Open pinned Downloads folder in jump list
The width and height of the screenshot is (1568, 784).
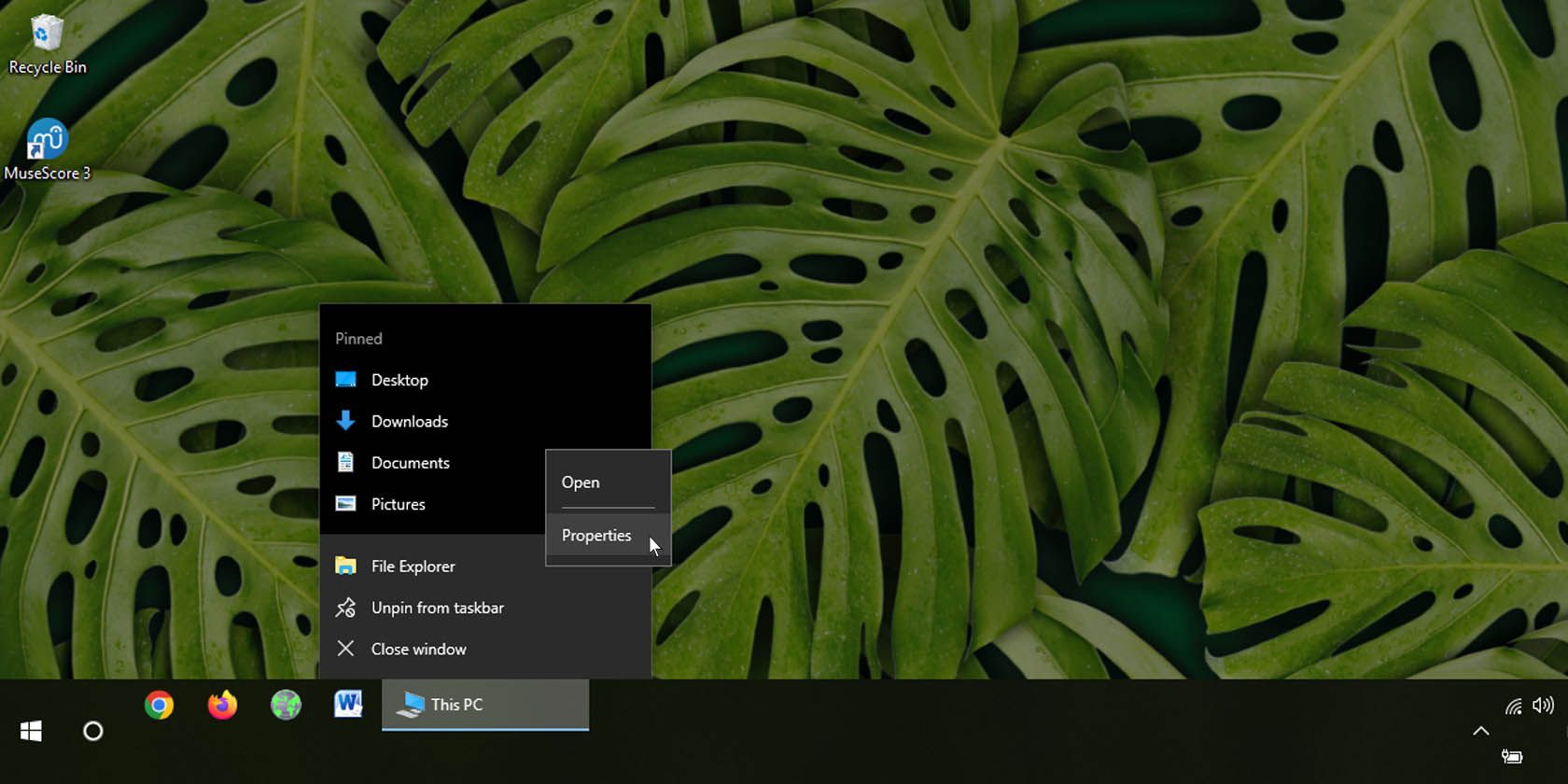pos(409,422)
